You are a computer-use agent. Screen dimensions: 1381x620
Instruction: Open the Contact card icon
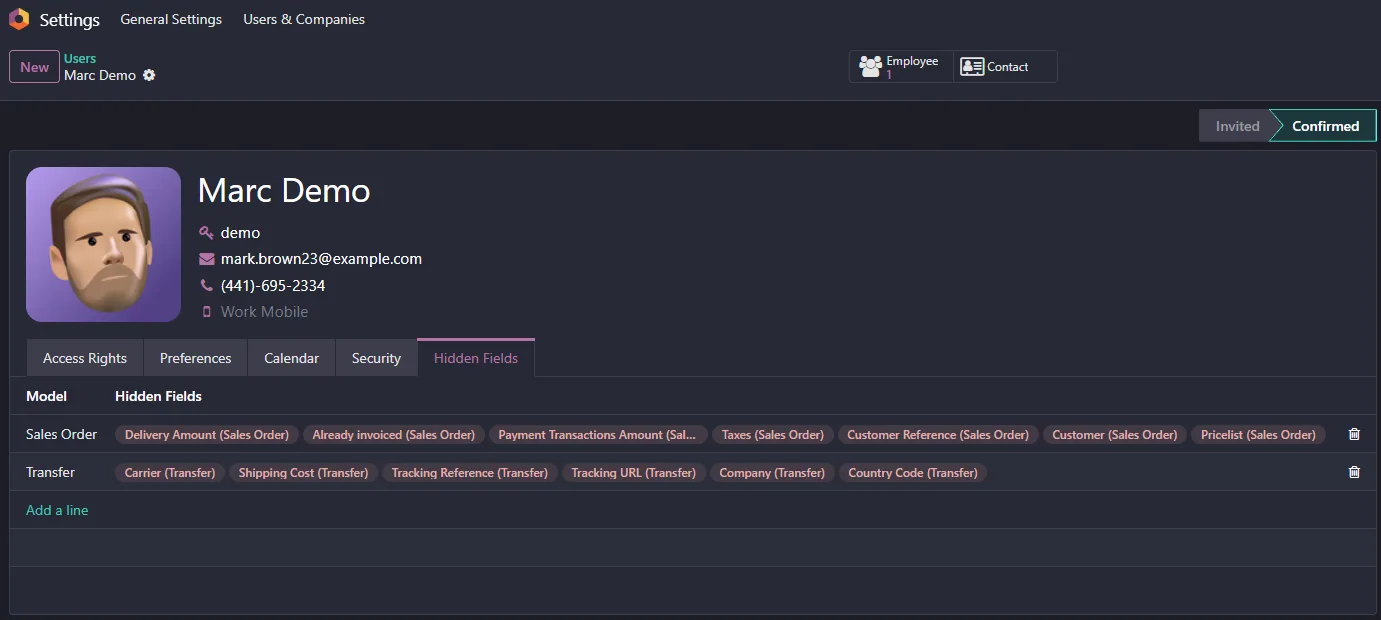coord(971,67)
